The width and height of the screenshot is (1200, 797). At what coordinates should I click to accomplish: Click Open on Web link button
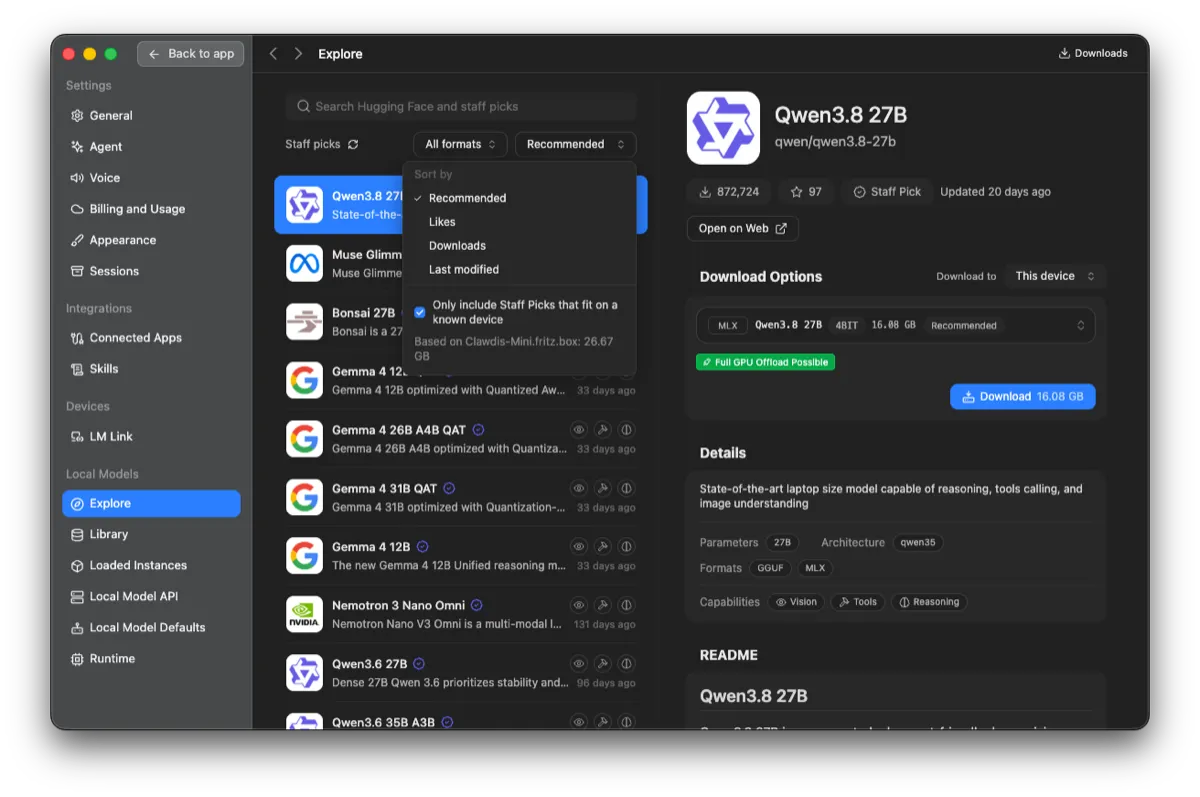coord(742,228)
